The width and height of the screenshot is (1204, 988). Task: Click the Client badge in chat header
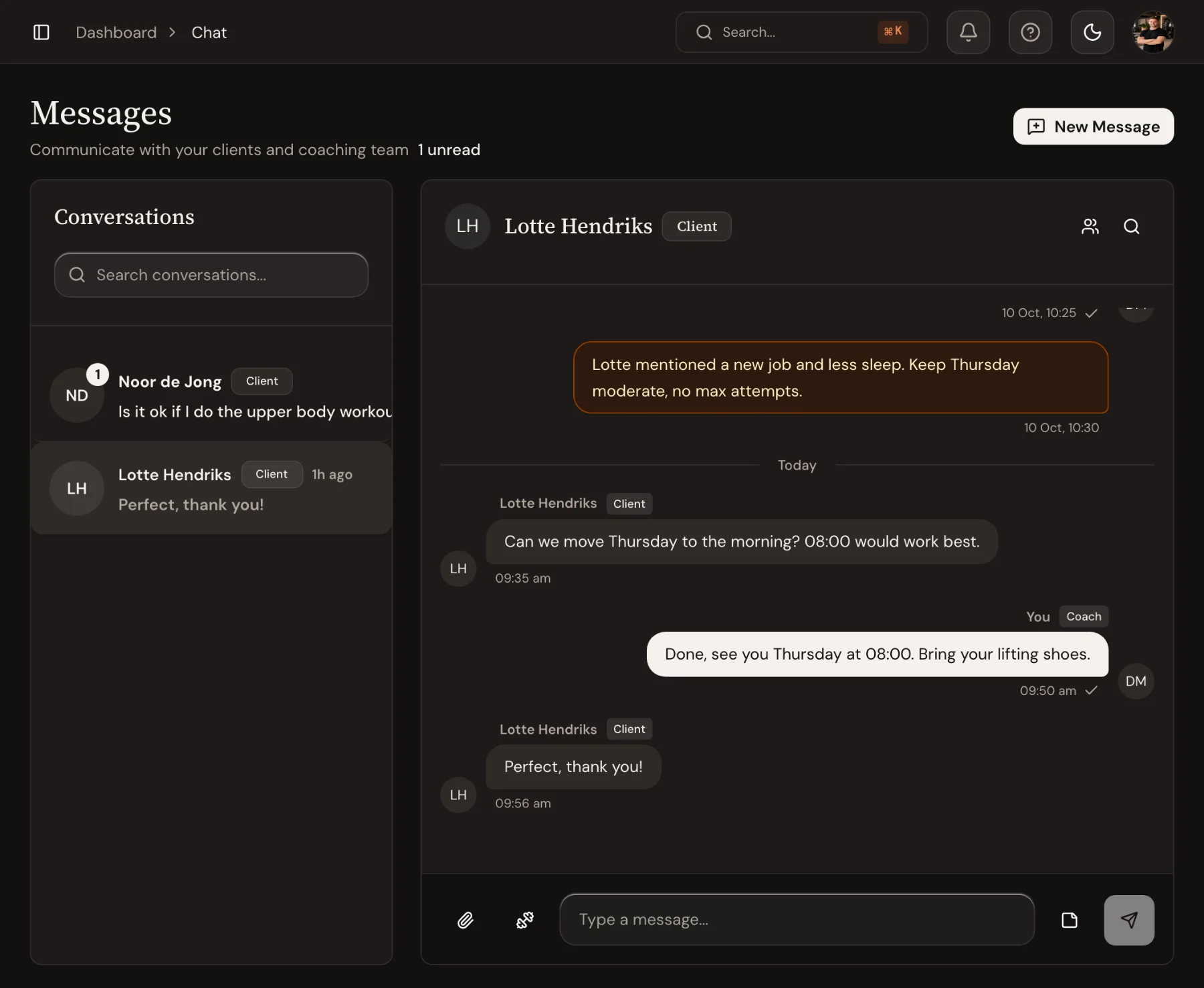coord(696,226)
